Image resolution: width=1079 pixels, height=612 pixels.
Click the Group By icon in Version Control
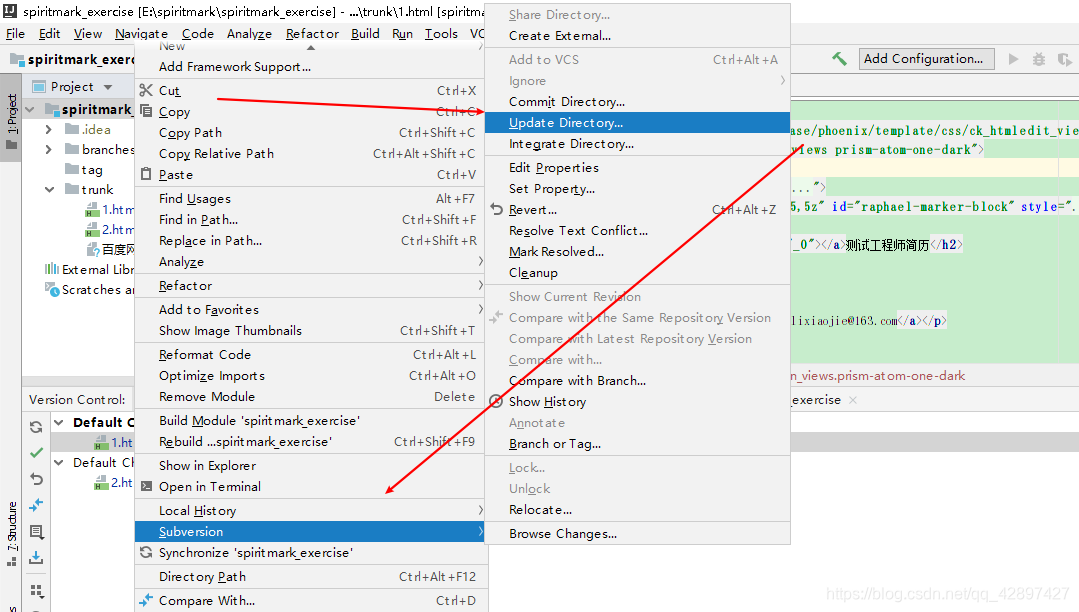pos(36,591)
